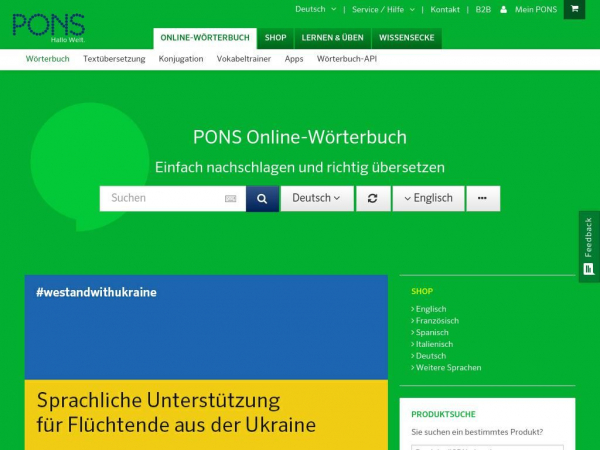Swap languages with the refresh arrows button
The height and width of the screenshot is (450, 600).
pos(373,199)
